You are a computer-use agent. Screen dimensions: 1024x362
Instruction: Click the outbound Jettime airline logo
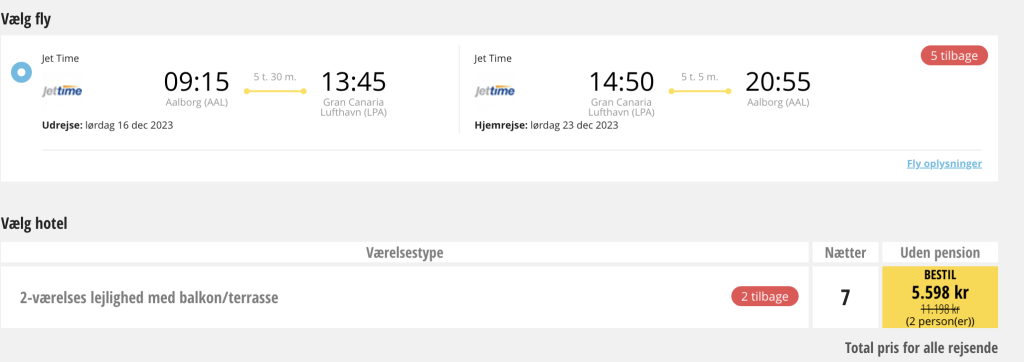coord(62,91)
